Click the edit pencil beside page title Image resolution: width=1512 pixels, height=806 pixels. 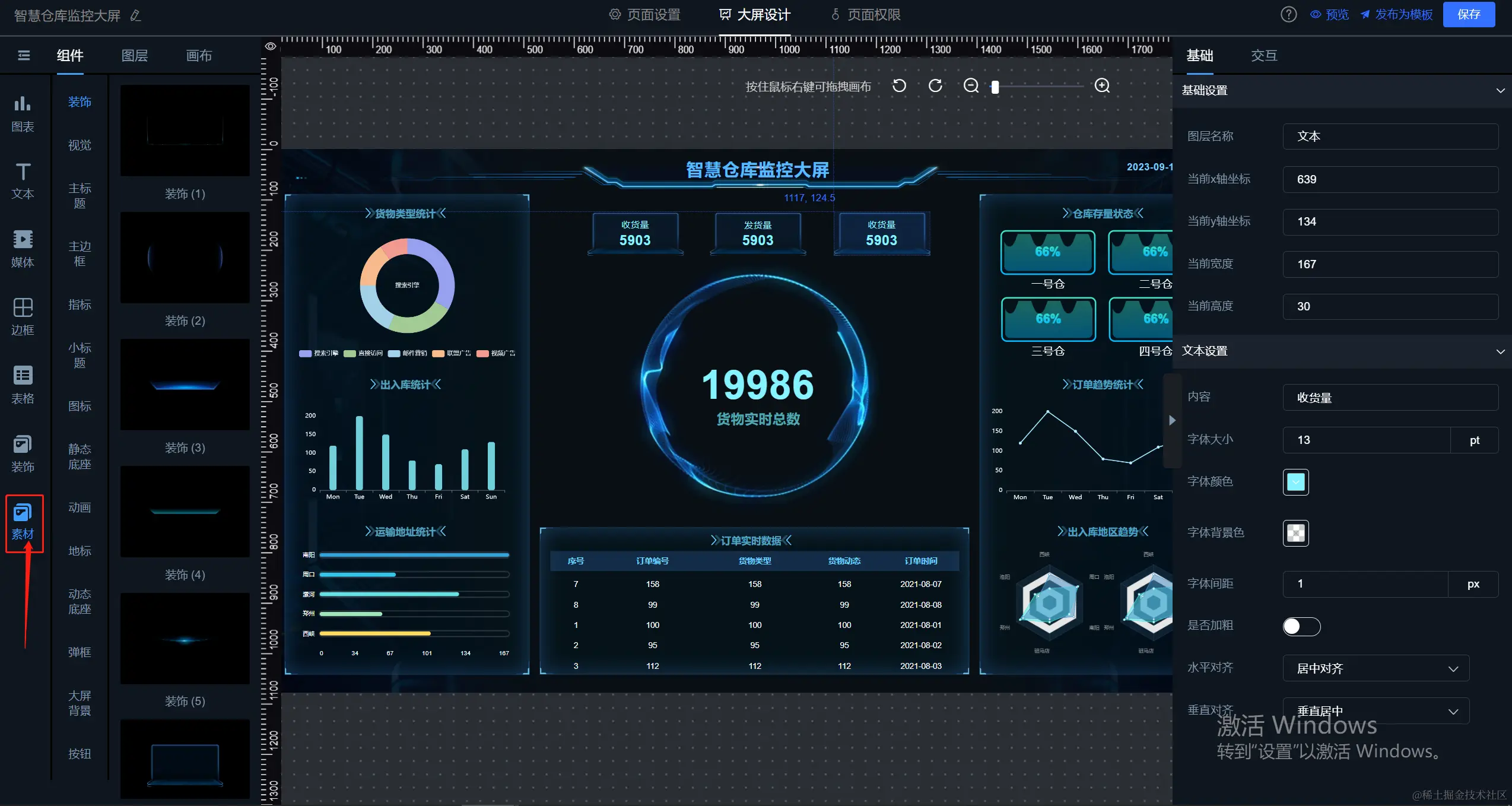tap(135, 16)
